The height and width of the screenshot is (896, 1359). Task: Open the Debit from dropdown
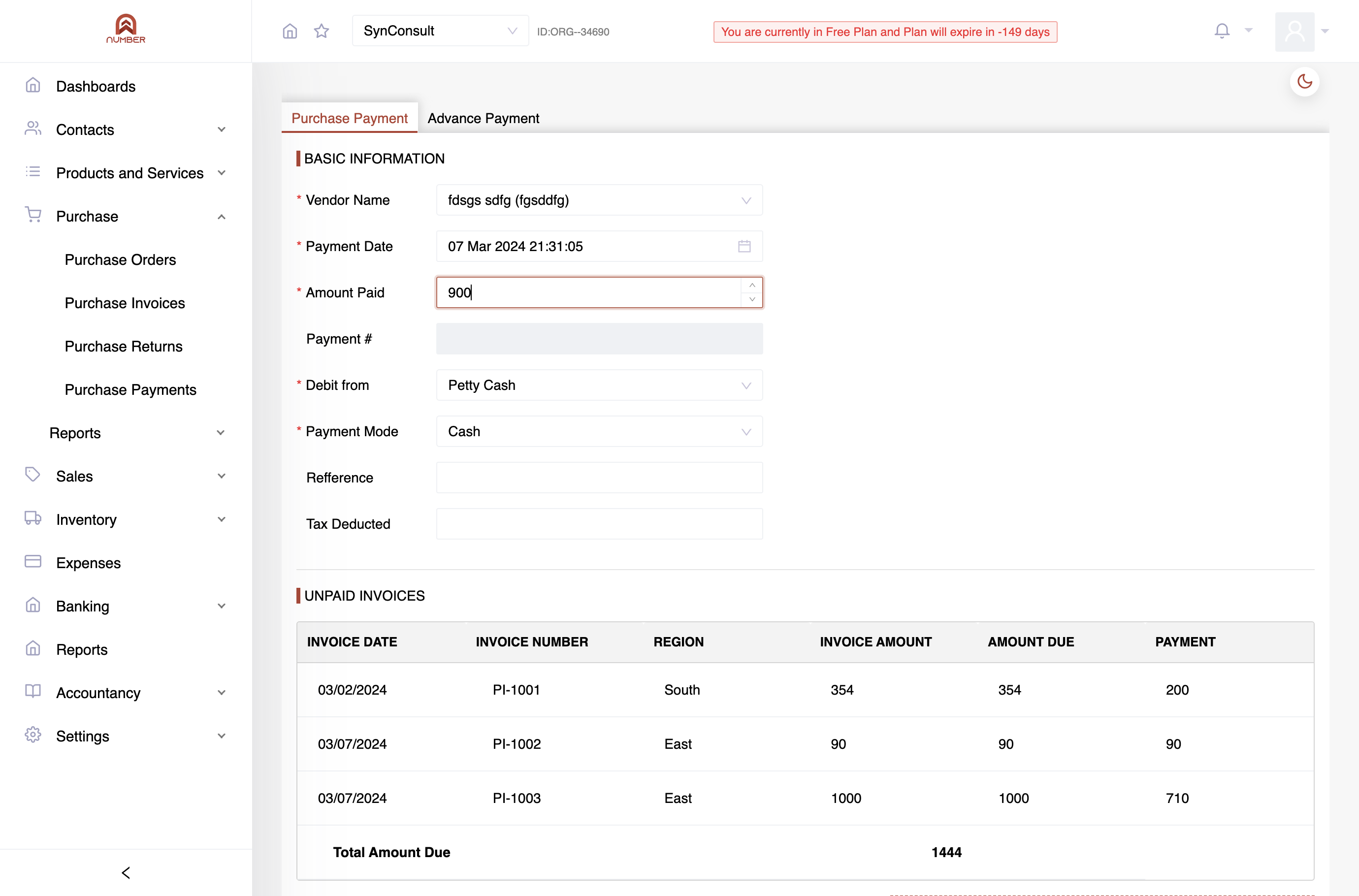tap(600, 385)
